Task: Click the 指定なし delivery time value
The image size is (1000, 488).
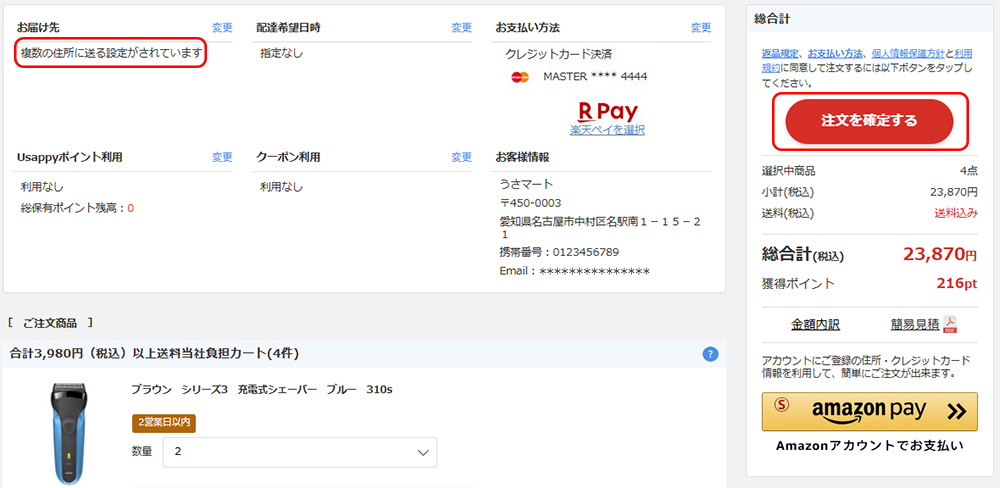Action: point(281,54)
